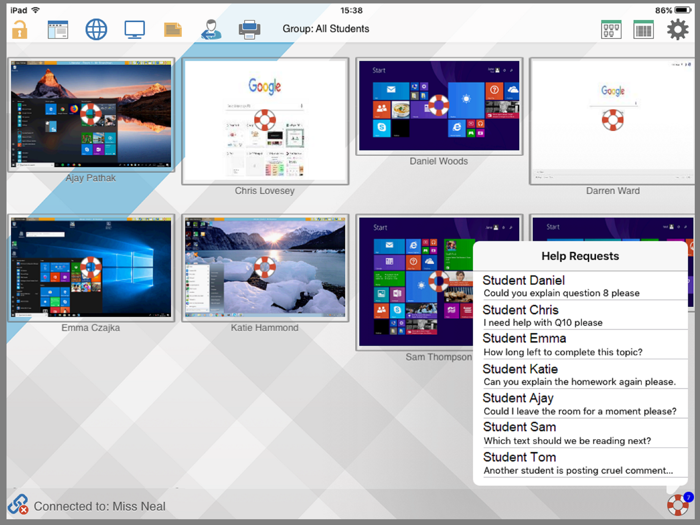Open Student Sam's reading help request
The image size is (700, 525).
(580, 433)
